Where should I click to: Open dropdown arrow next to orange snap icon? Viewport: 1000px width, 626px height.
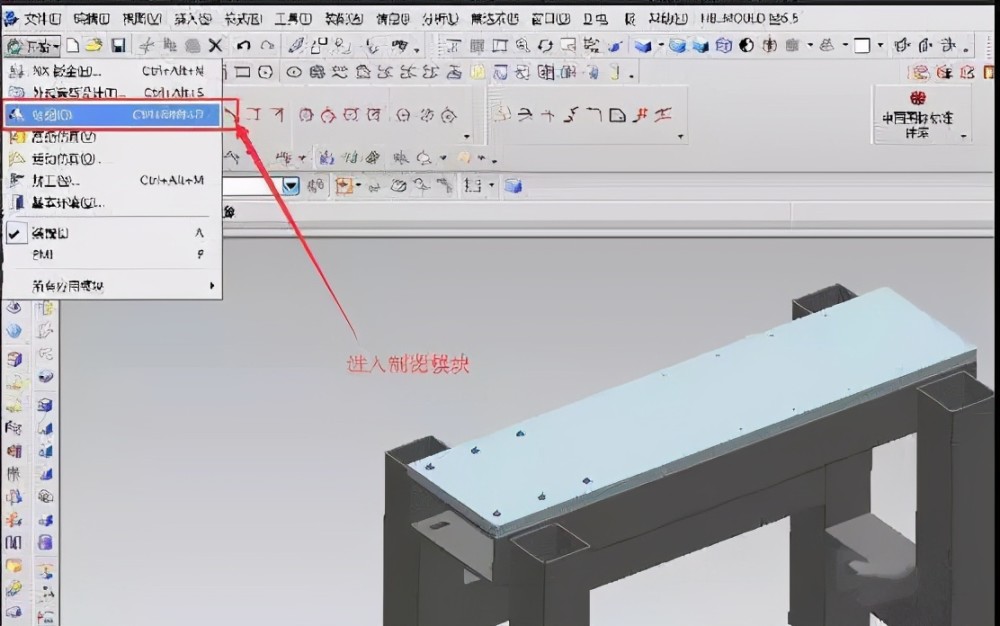coord(358,186)
